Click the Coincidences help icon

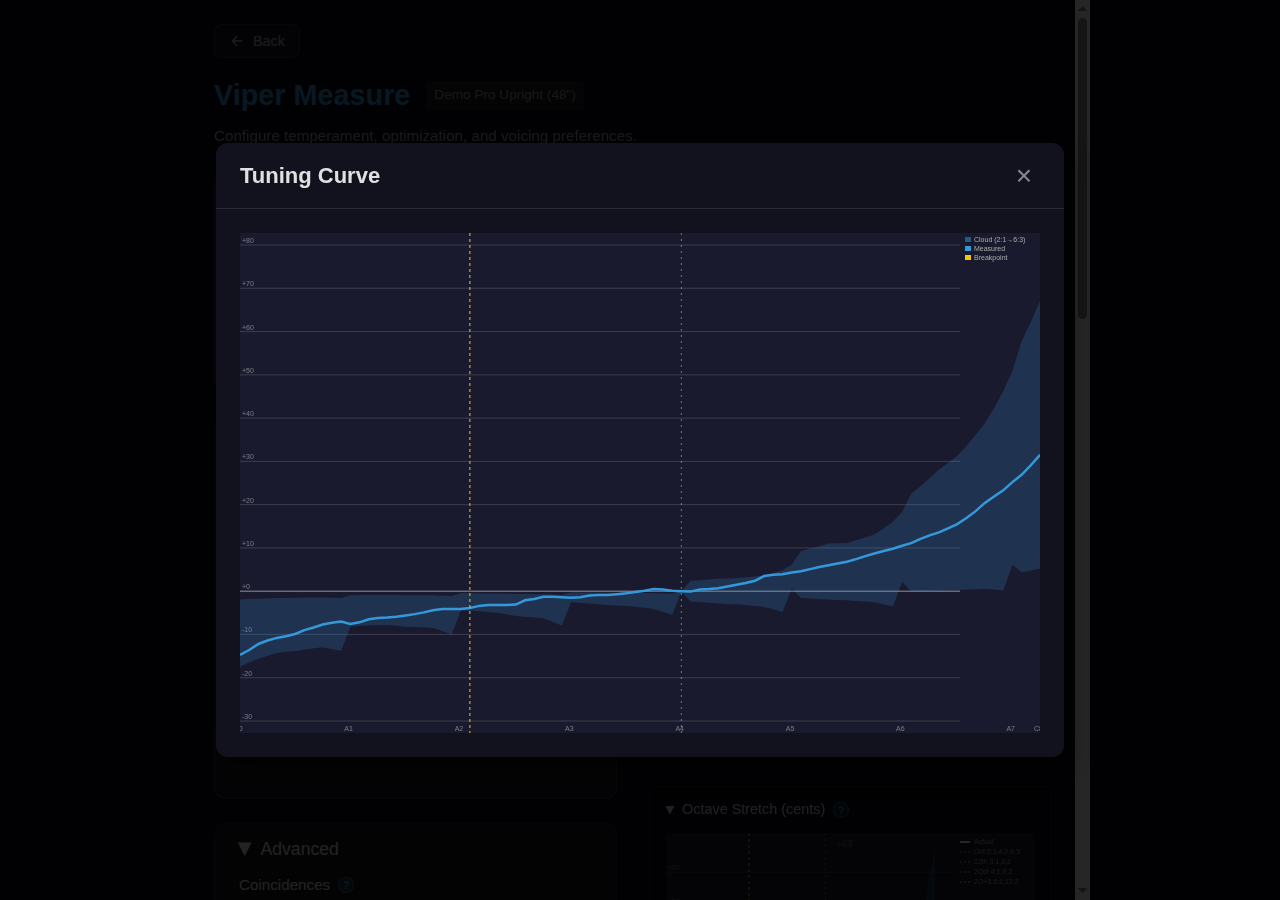[x=346, y=885]
